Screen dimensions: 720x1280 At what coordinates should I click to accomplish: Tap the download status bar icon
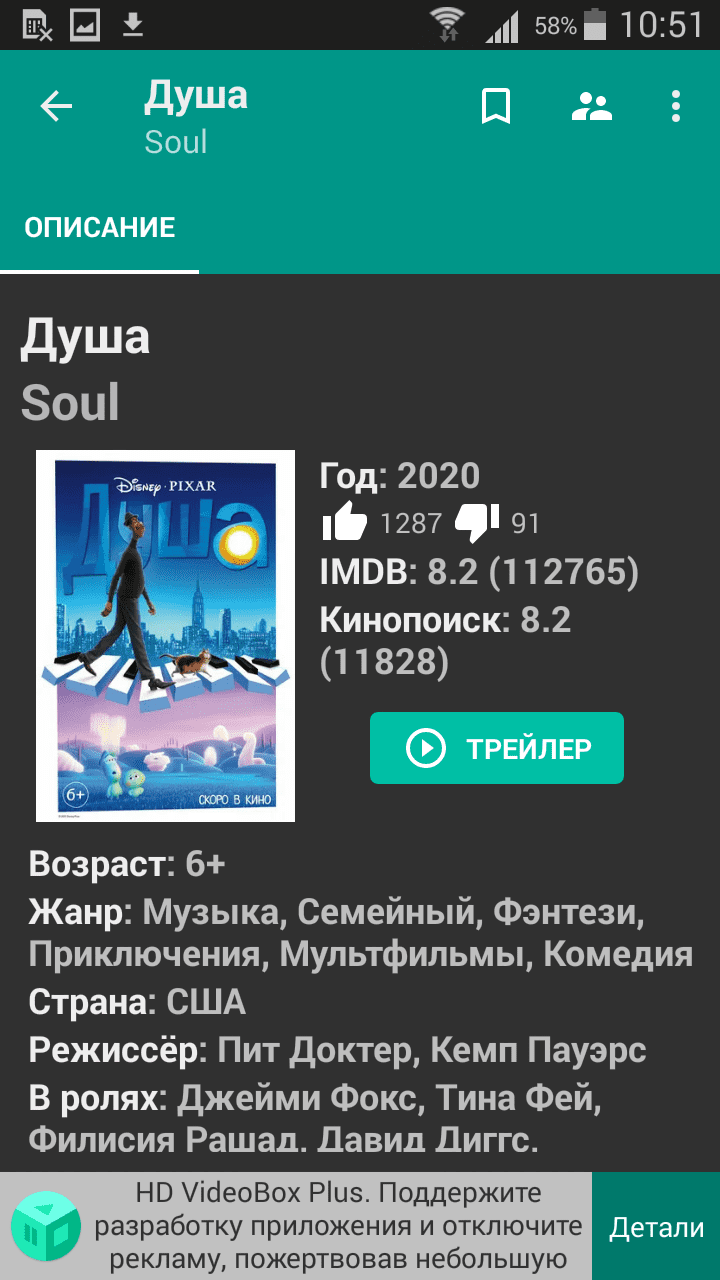point(133,25)
